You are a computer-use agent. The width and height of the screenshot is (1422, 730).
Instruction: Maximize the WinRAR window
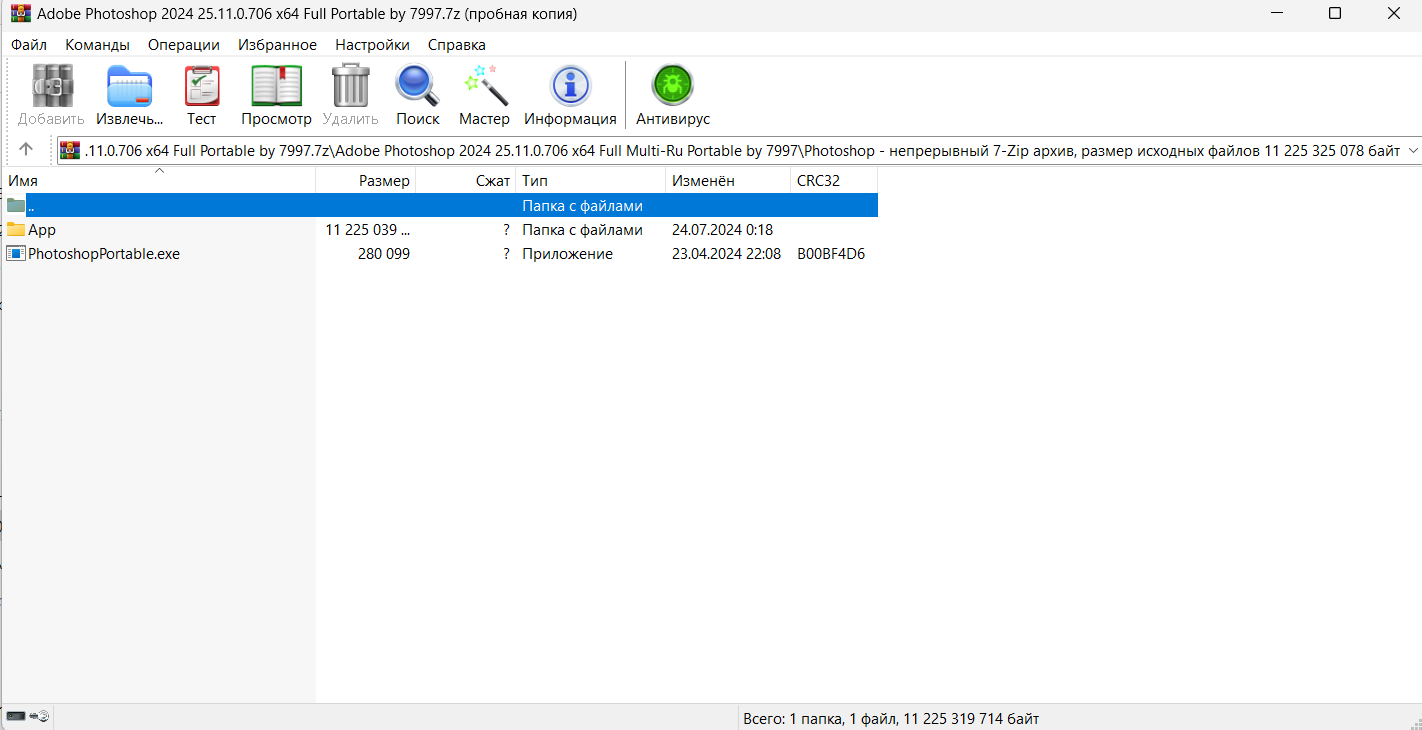tap(1335, 14)
